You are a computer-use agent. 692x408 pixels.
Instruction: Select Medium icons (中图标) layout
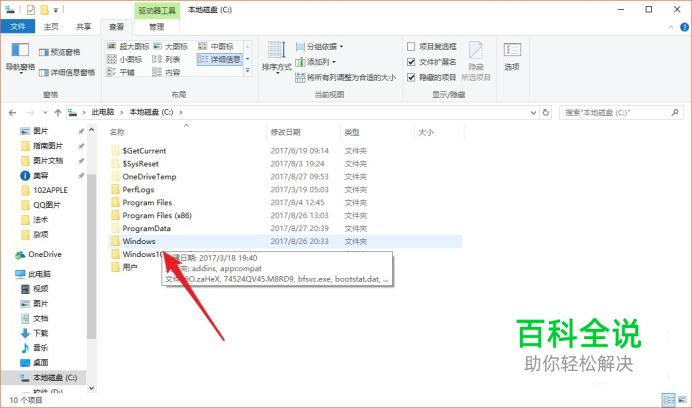[x=216, y=46]
